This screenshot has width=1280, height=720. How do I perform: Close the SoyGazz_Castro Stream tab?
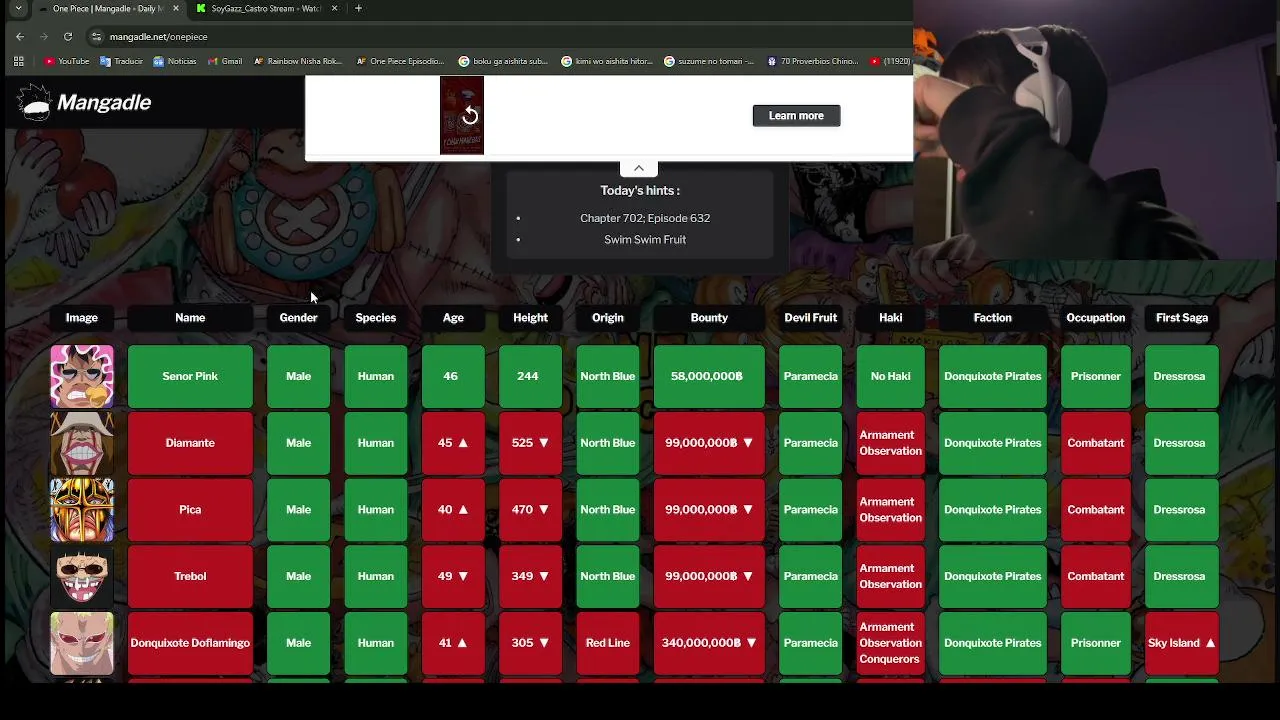334,8
